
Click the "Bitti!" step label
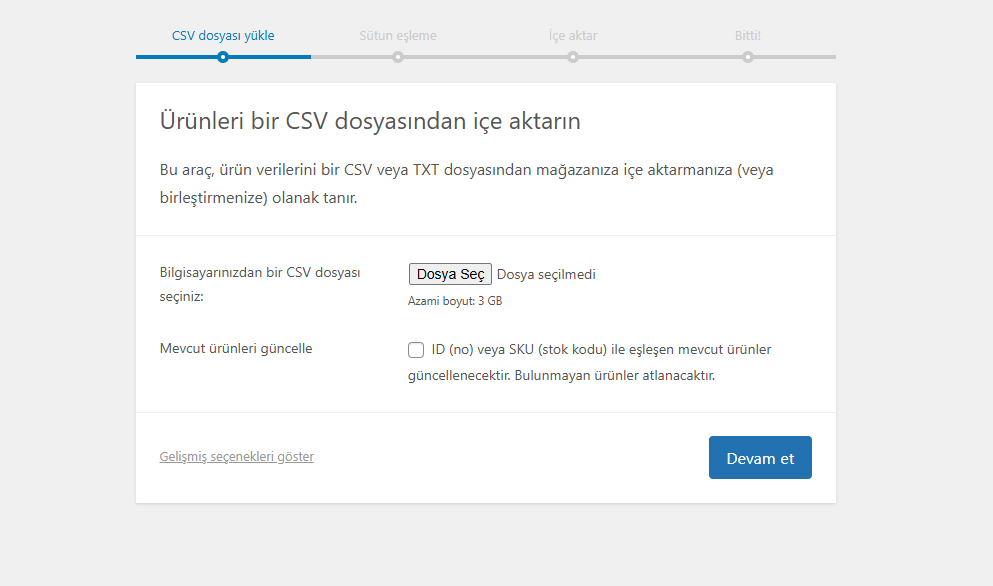748,35
